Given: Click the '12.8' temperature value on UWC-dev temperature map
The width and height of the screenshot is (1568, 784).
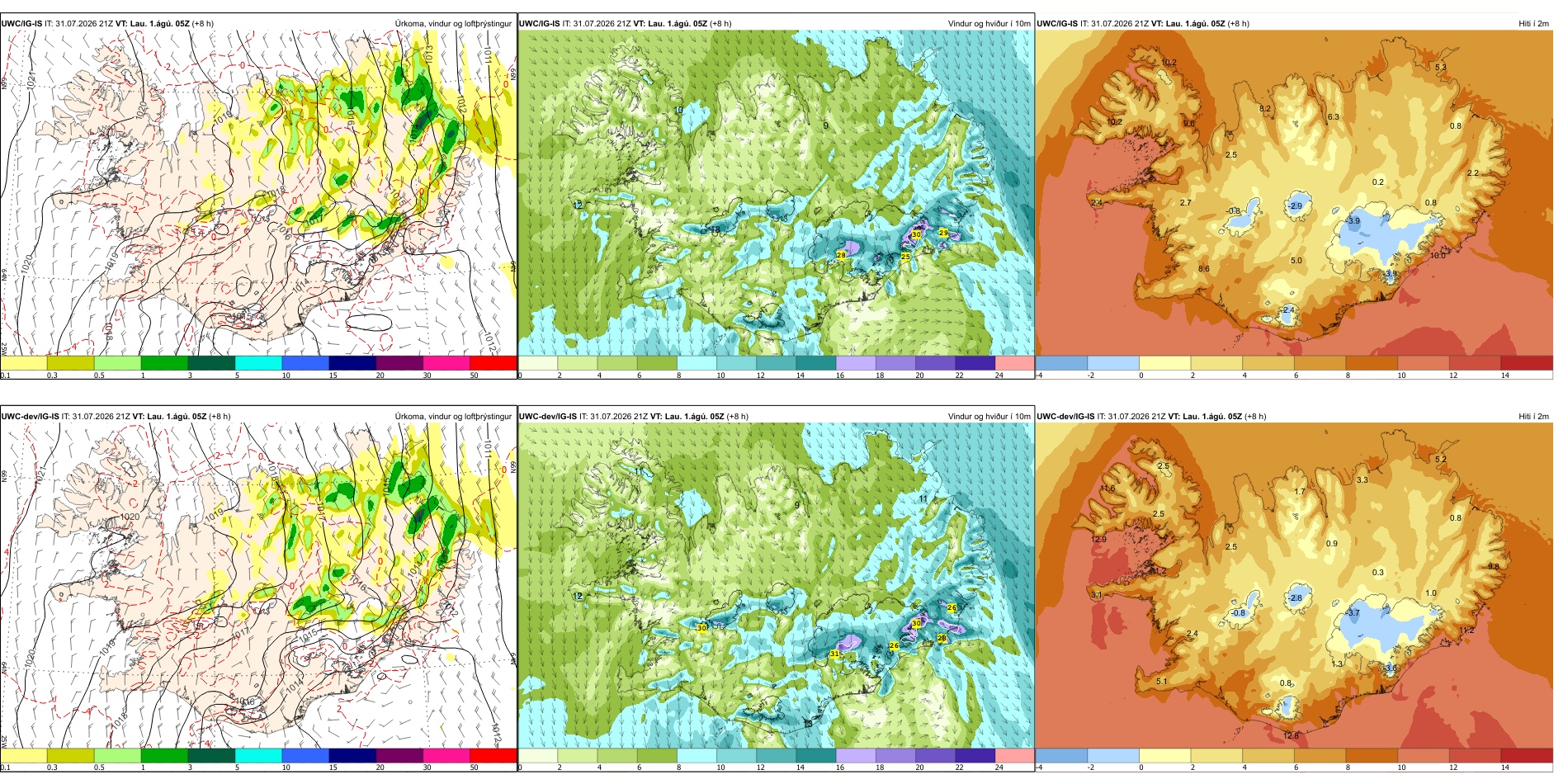Looking at the screenshot, I should point(1291,736).
